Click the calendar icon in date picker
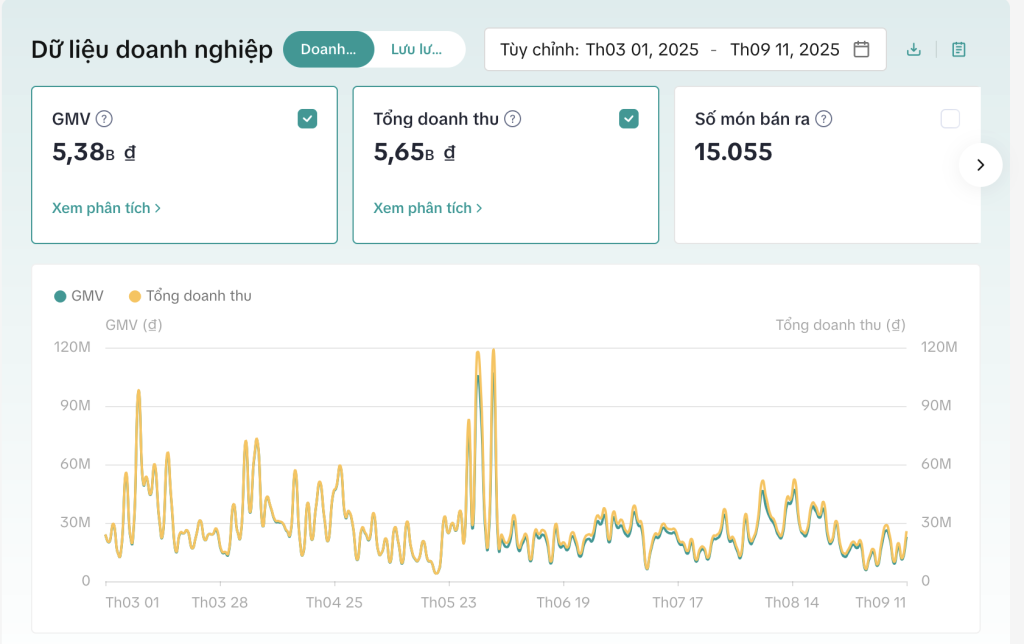Screen dimensions: 1024x644 [x=861, y=49]
